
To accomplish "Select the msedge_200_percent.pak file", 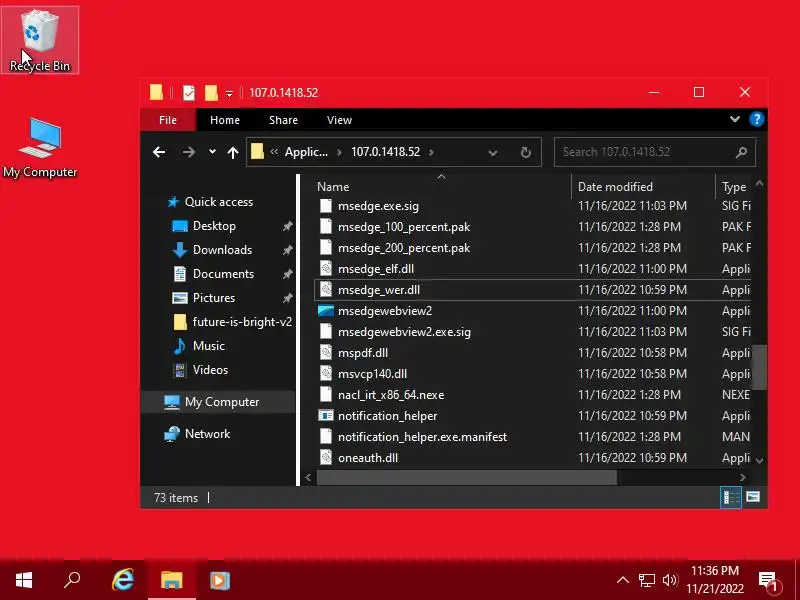I will [x=404, y=248].
